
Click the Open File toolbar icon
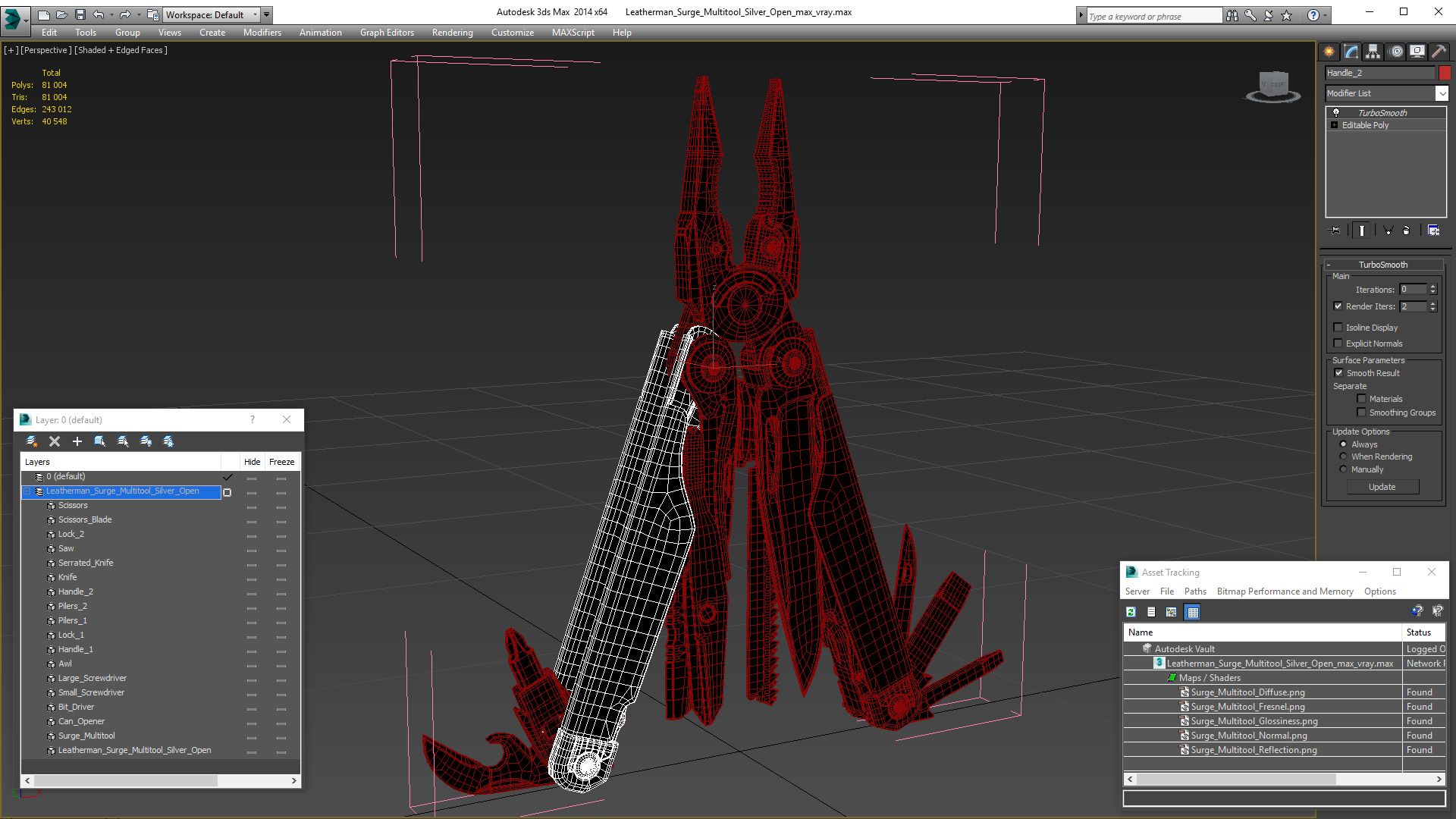pos(61,14)
